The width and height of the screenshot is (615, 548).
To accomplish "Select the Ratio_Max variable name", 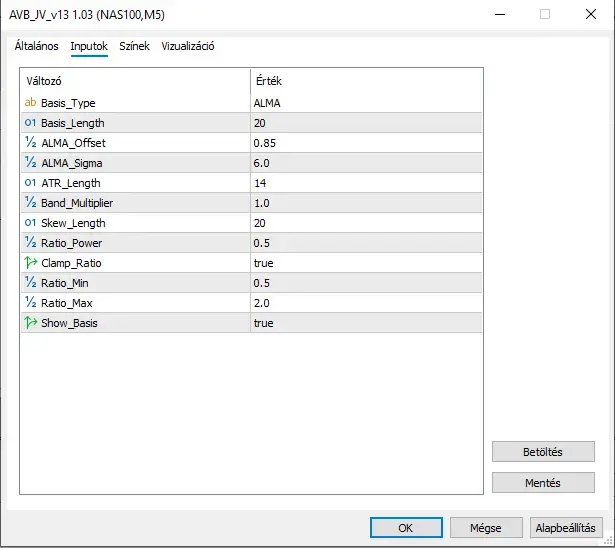I will [67, 303].
